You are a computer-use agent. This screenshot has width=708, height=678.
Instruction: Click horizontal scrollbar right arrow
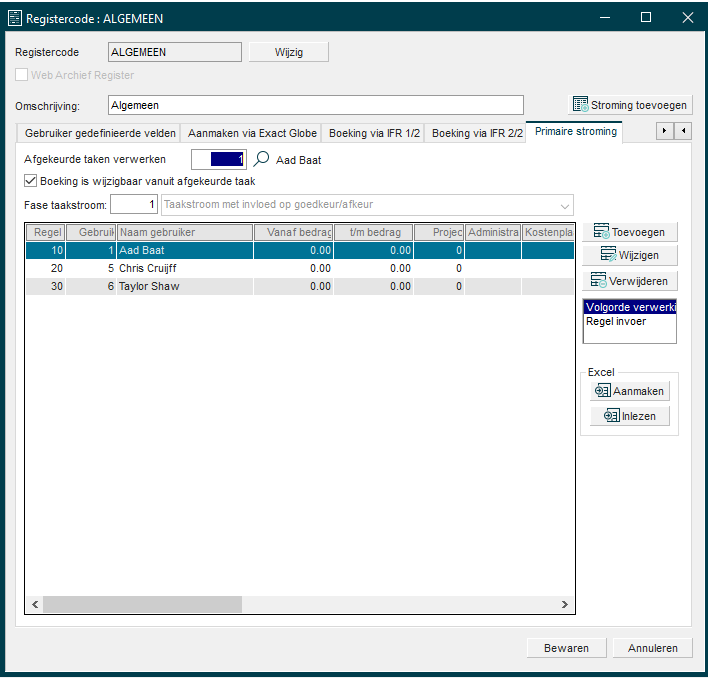[564, 604]
